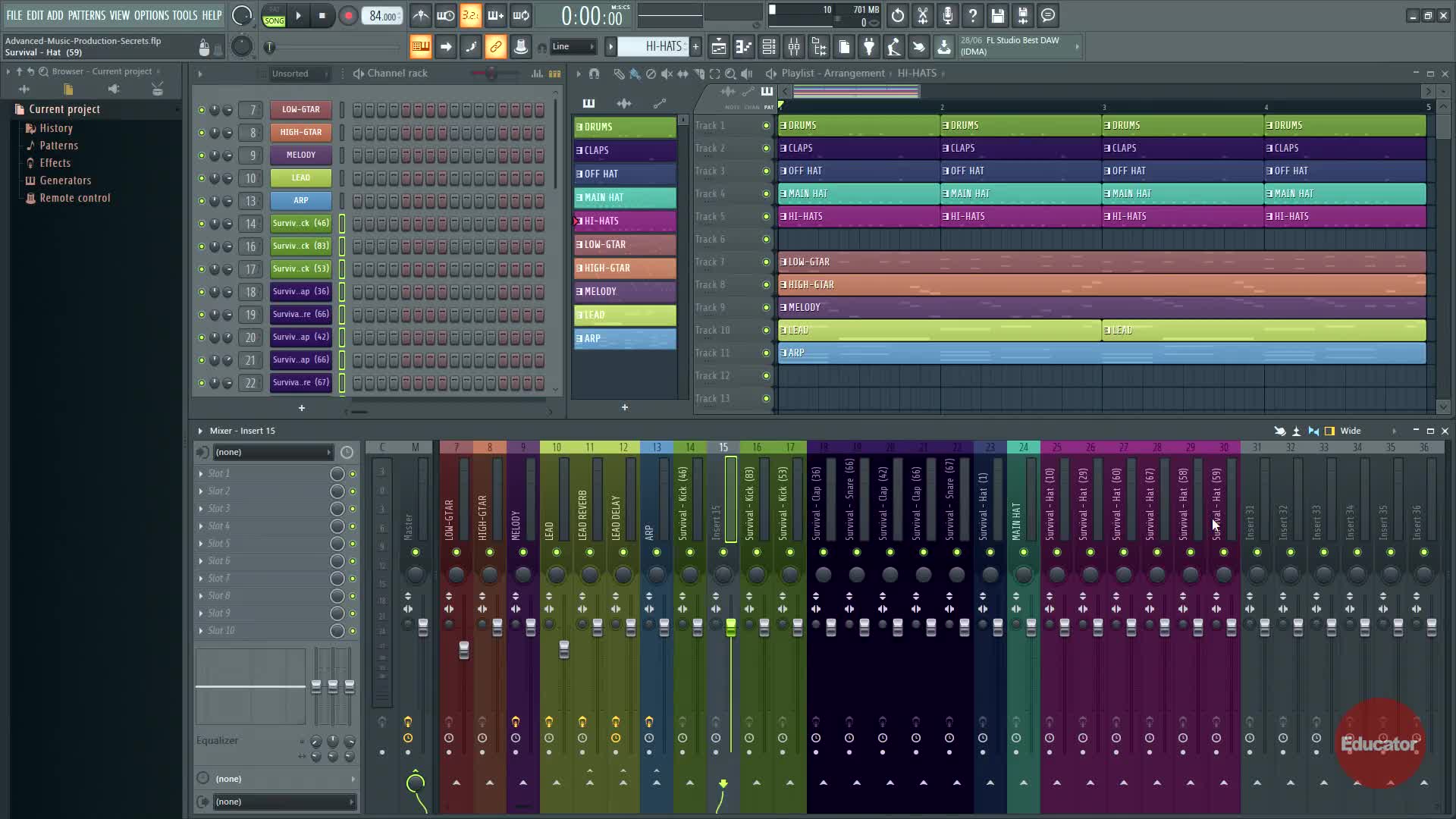Click the undo history icon
1456x819 pixels.
(898, 16)
